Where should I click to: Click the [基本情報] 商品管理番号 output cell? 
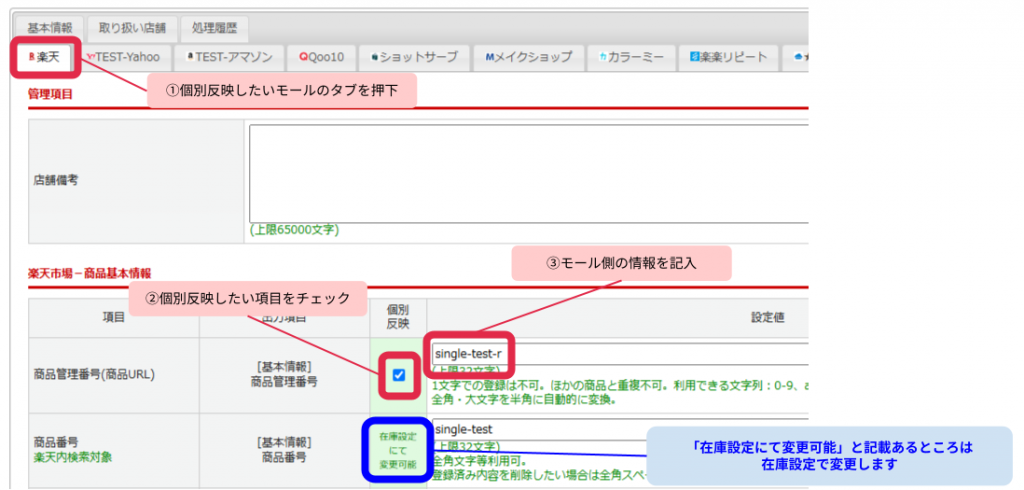[x=284, y=375]
